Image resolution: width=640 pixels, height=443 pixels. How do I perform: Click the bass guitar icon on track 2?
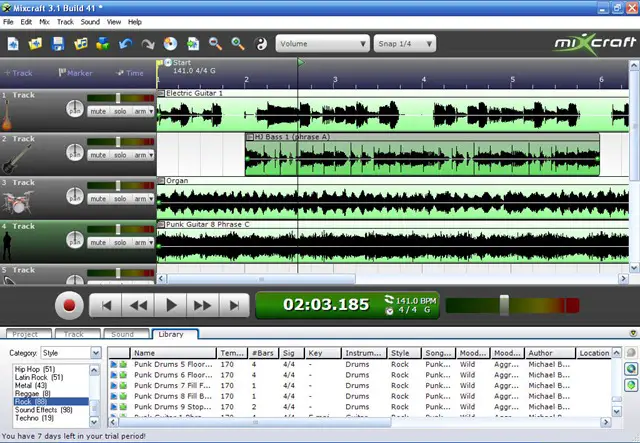[x=16, y=159]
